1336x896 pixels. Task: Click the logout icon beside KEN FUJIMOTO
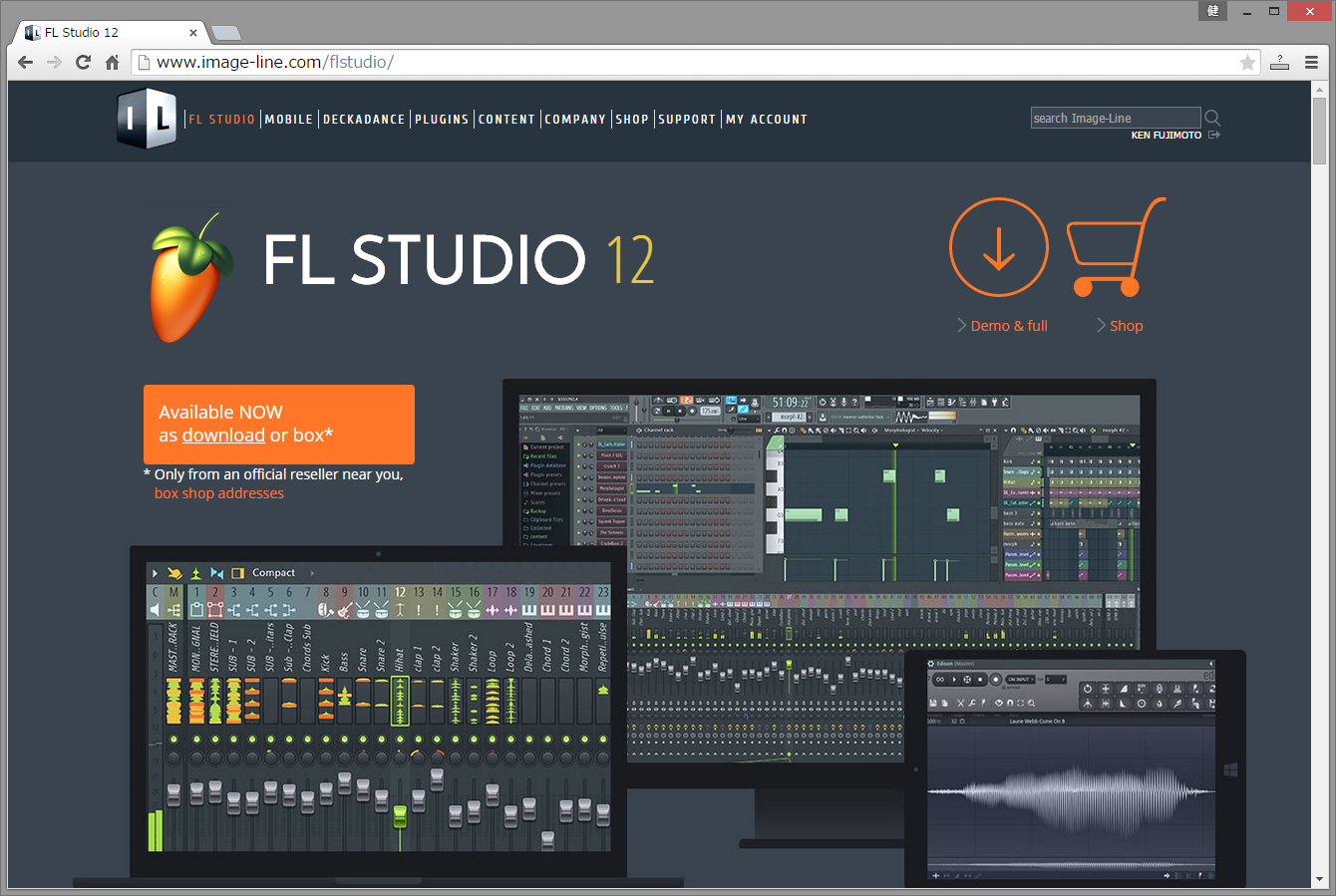(1214, 135)
